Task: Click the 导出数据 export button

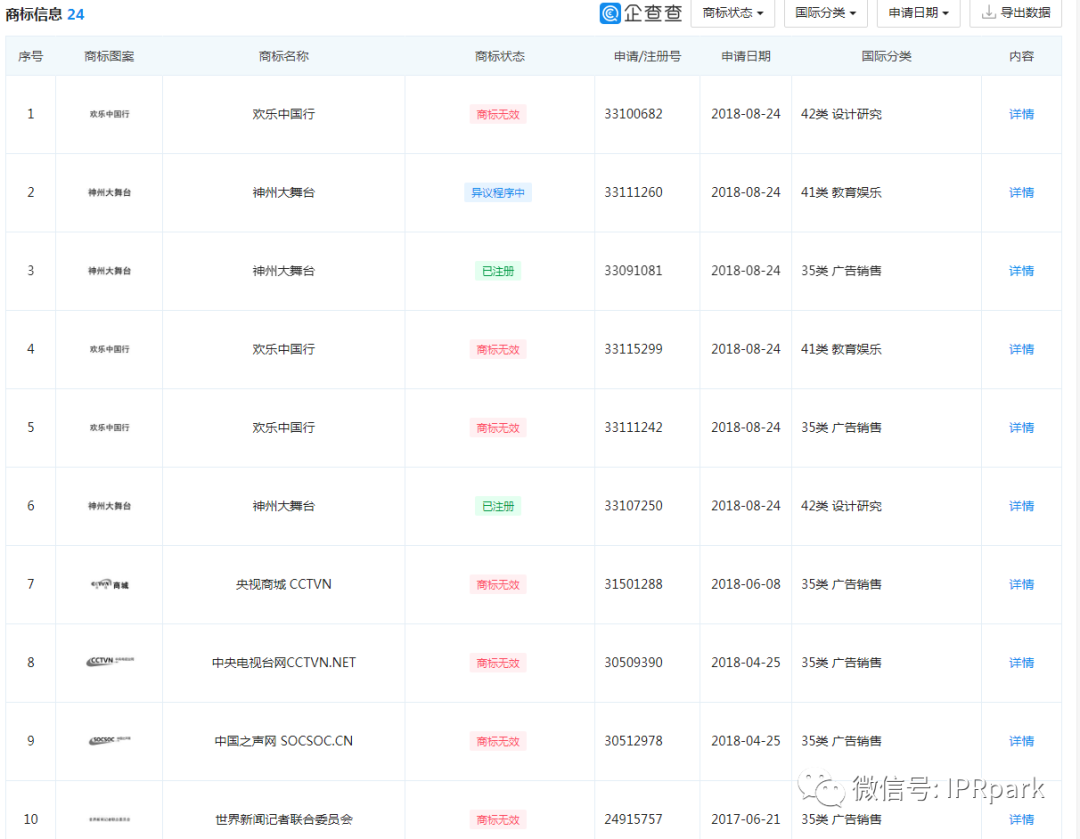Action: click(x=1015, y=13)
